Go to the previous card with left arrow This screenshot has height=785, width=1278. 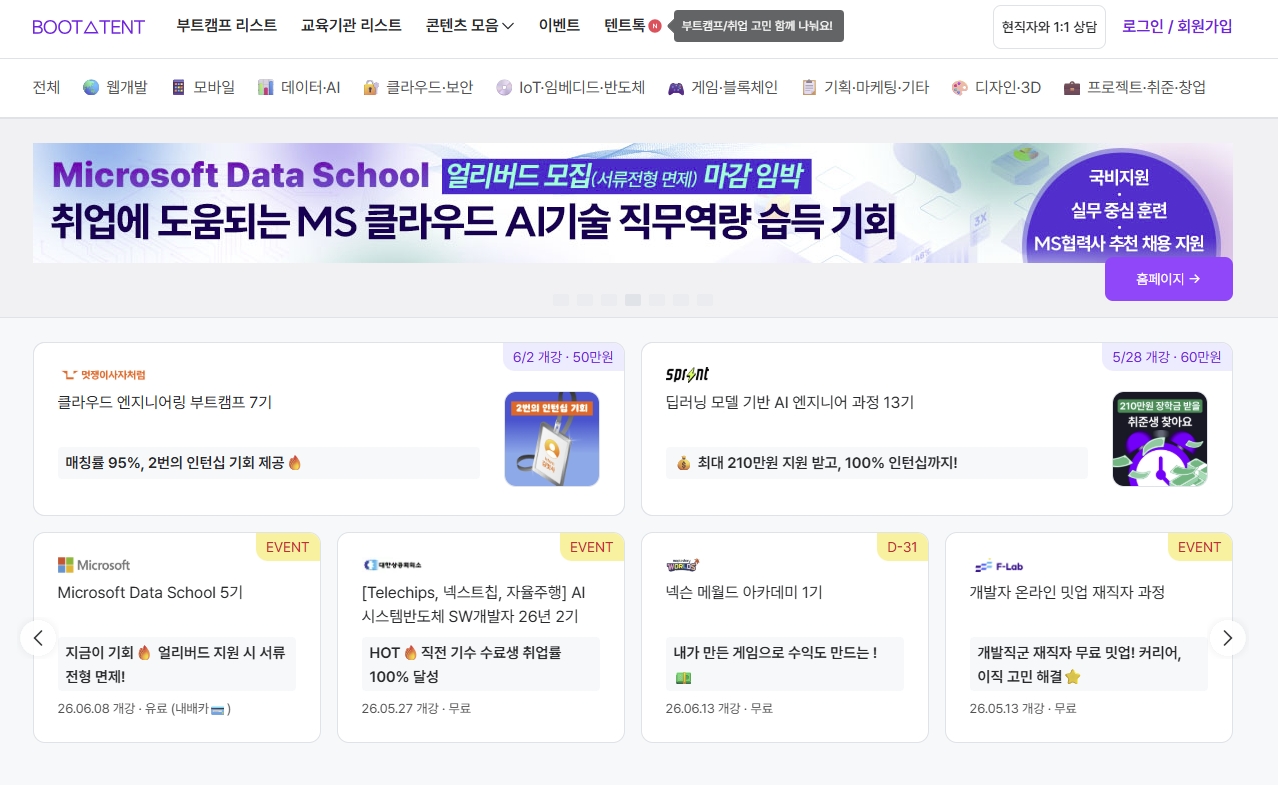38,638
